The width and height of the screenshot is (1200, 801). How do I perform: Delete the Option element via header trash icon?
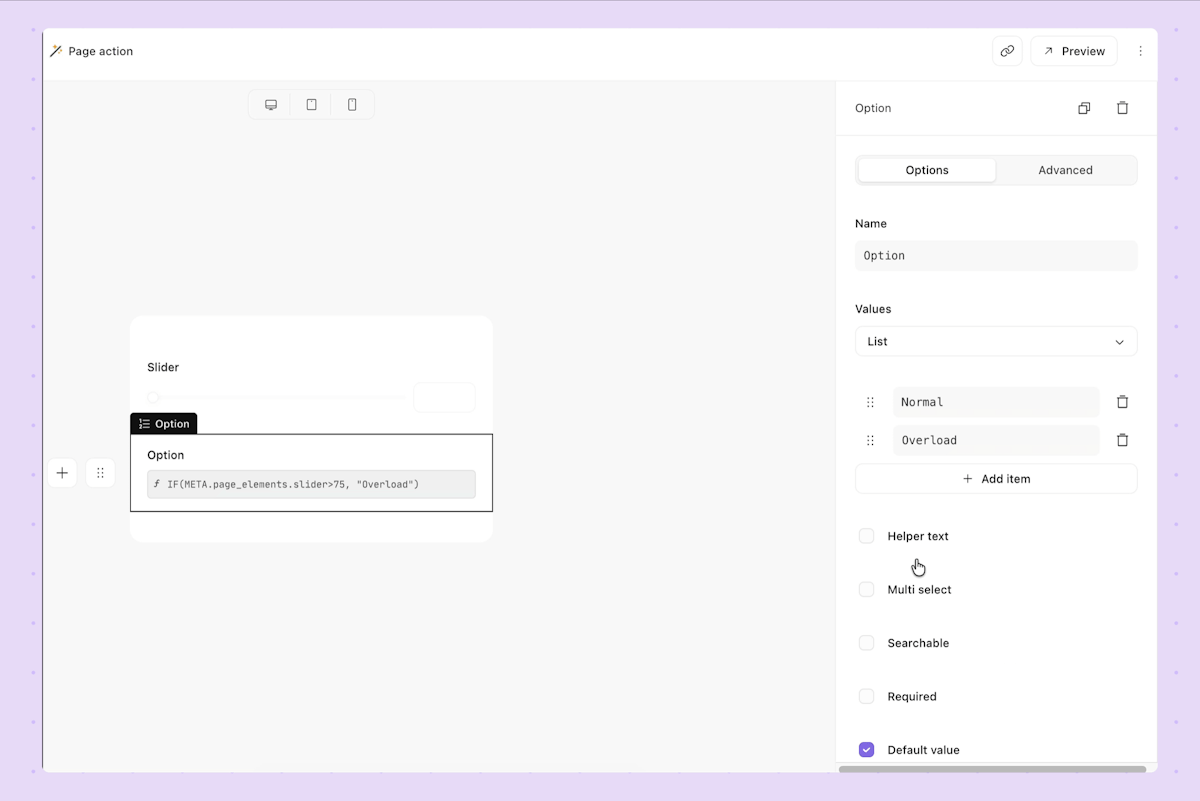click(x=1122, y=108)
